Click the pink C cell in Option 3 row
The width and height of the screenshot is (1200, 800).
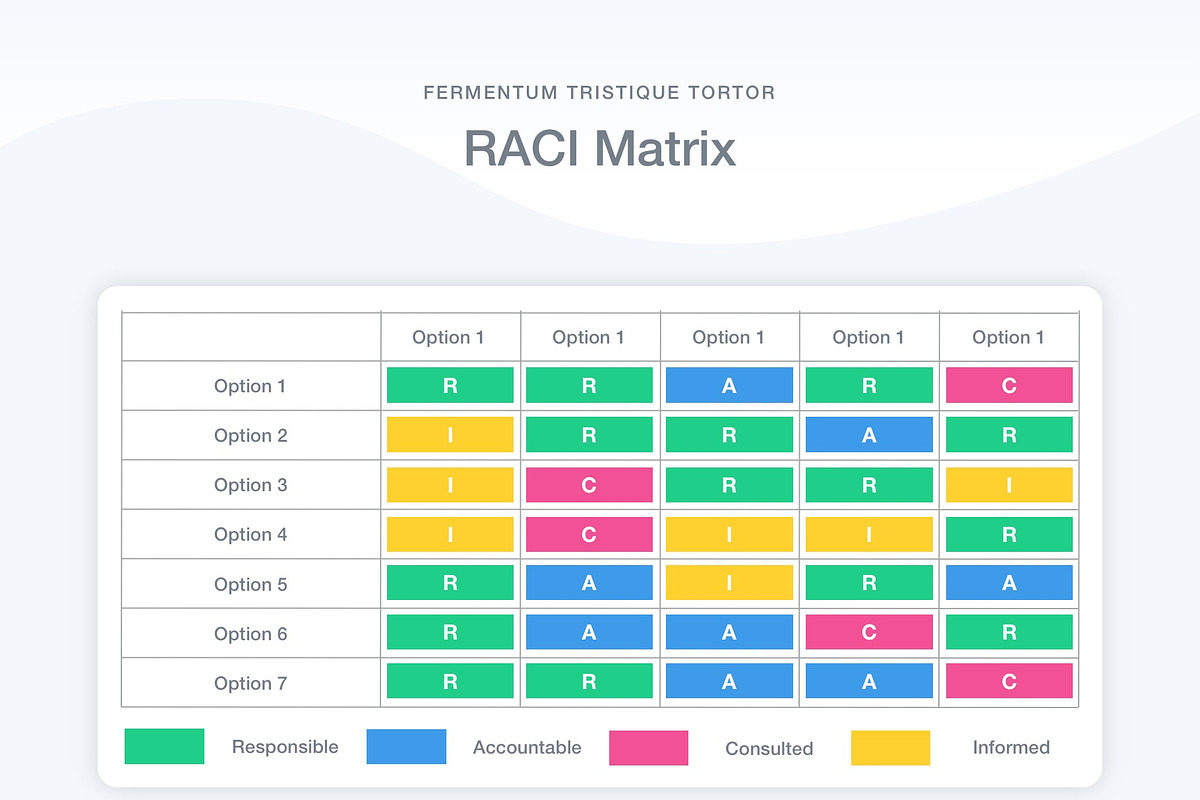[x=589, y=484]
